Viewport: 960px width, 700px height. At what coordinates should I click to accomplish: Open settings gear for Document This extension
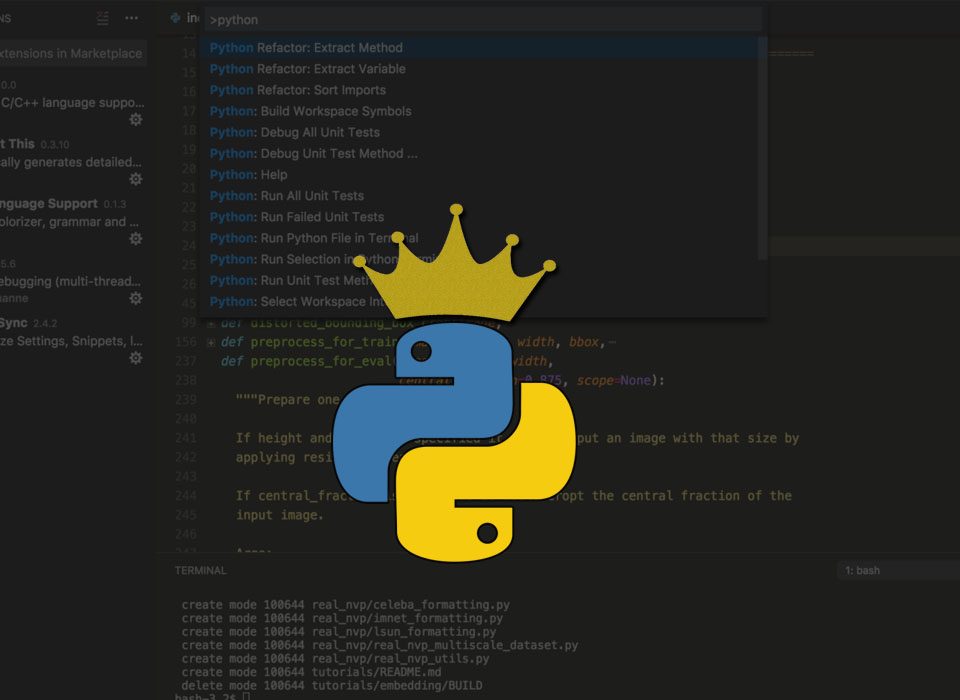pyautogui.click(x=137, y=178)
